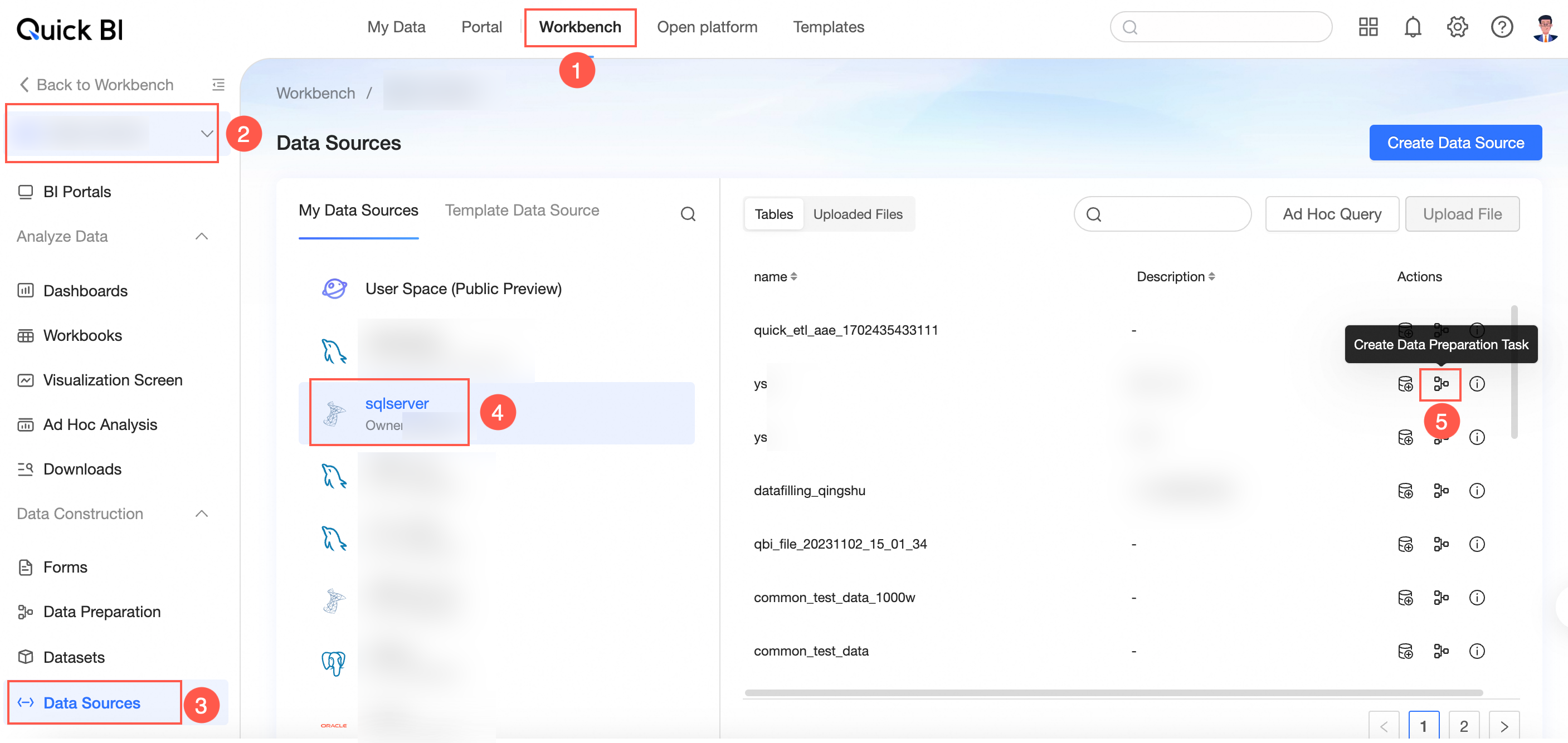Collapse the left sidebar menu icon

[218, 85]
